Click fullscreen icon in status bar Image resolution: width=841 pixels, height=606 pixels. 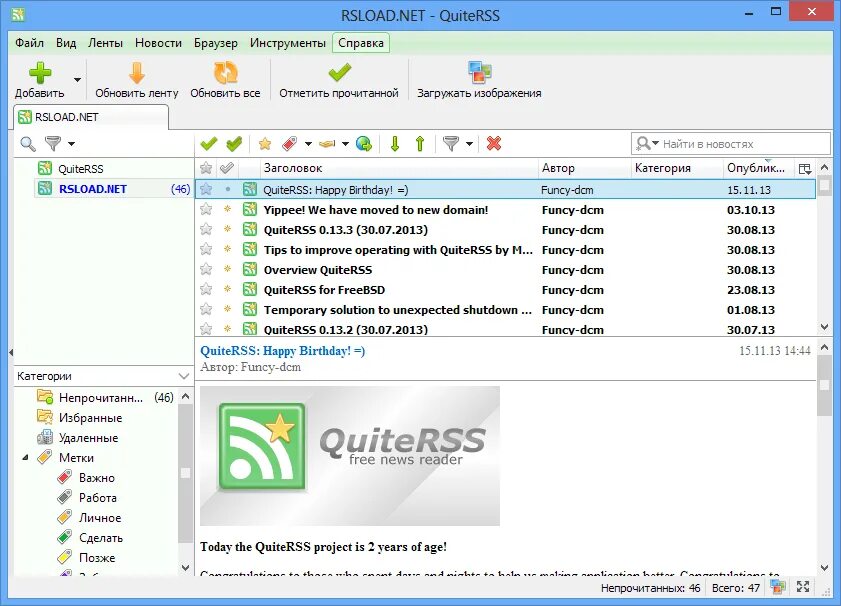pyautogui.click(x=803, y=587)
